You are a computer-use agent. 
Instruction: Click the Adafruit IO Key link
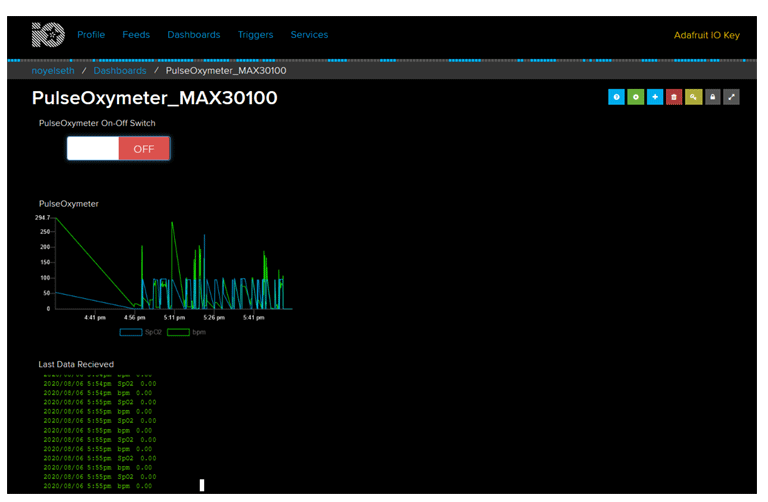[x=706, y=36]
